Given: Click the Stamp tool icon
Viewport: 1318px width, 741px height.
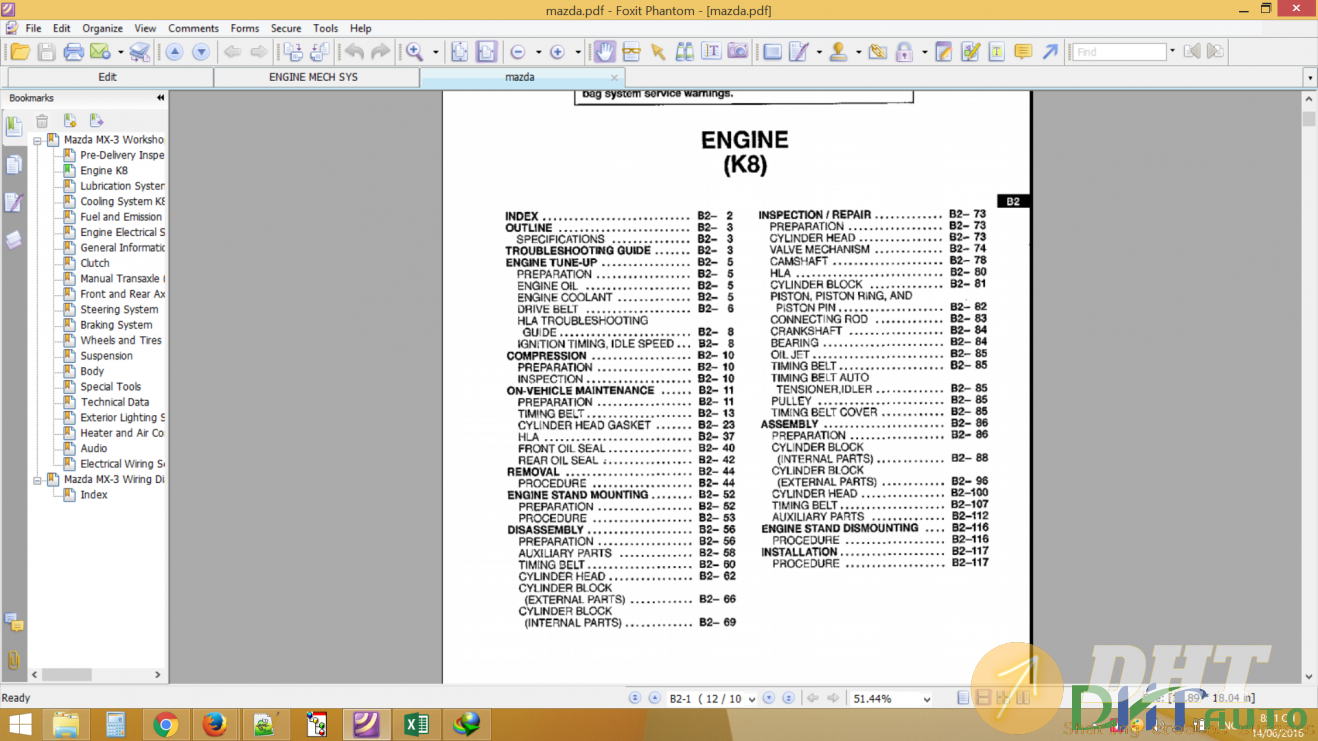Looking at the screenshot, I should [838, 52].
